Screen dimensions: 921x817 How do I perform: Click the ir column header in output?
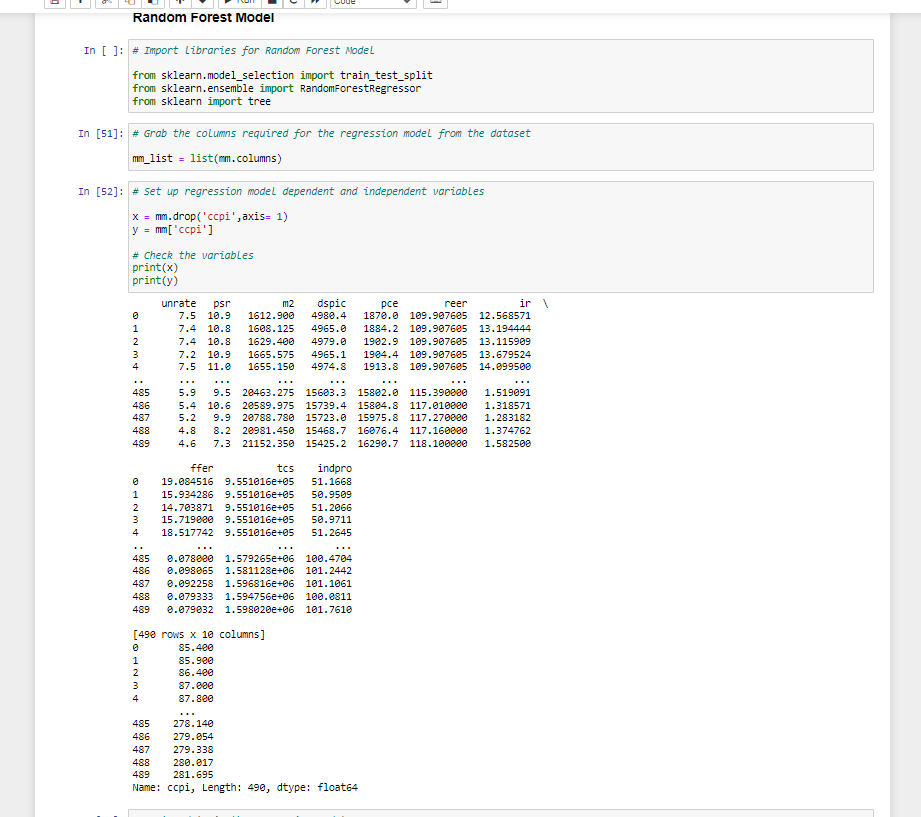525,304
